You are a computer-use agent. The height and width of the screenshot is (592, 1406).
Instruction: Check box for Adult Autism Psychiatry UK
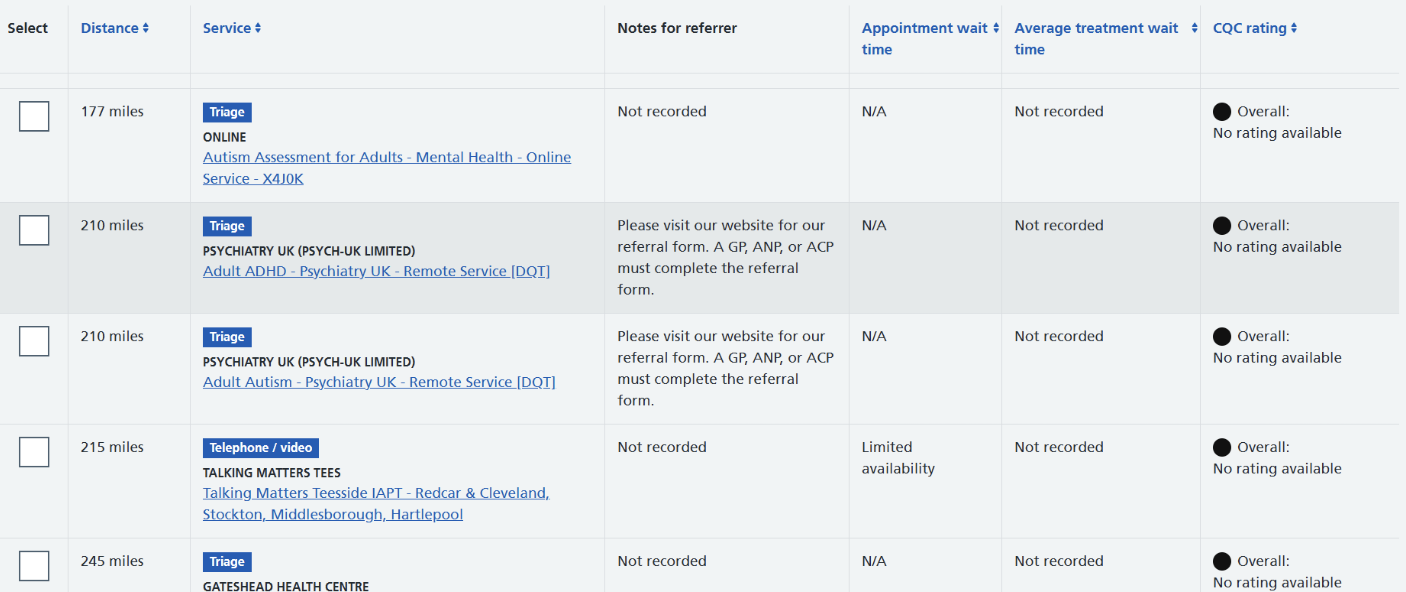tap(34, 341)
